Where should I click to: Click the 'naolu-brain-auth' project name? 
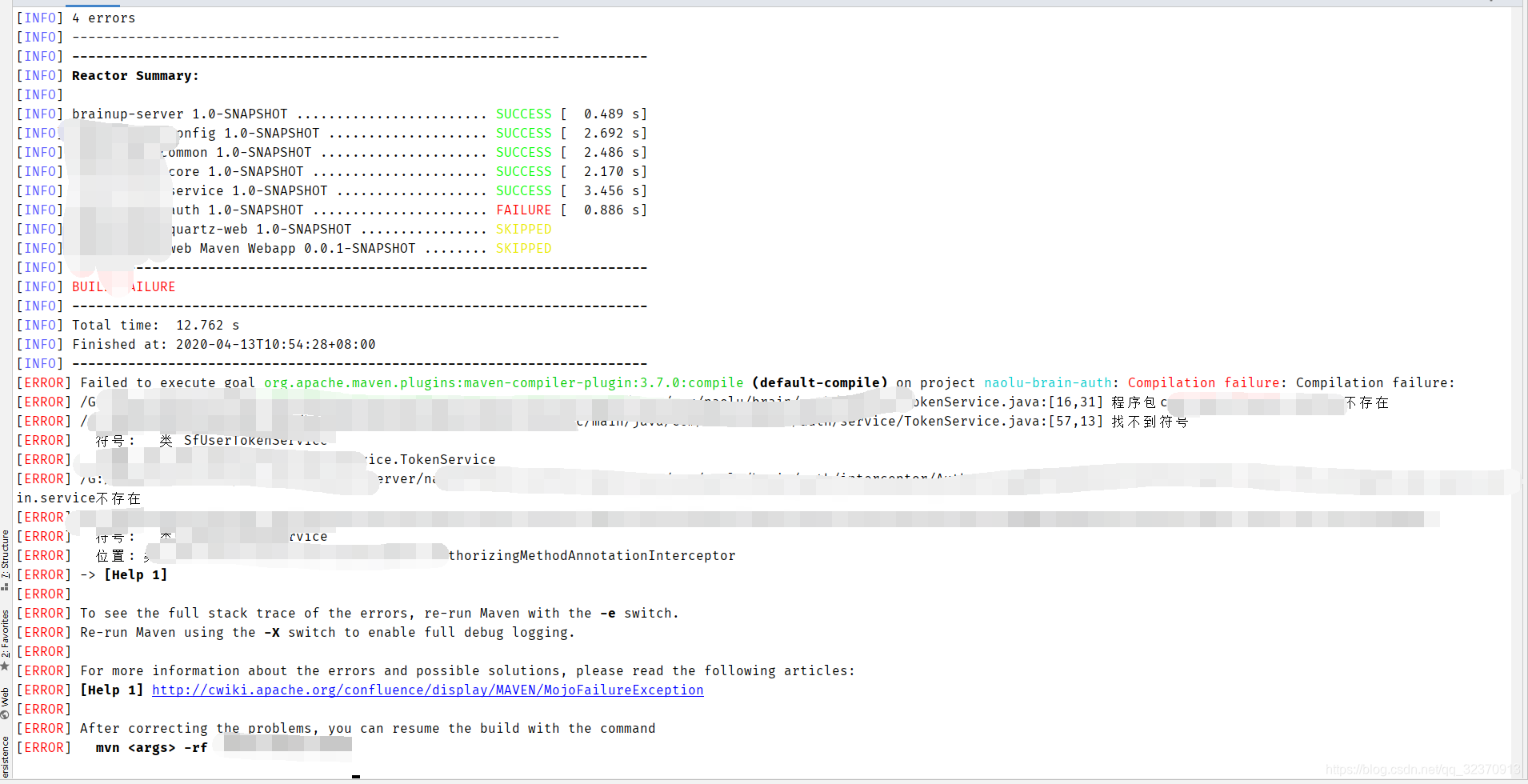coord(1048,382)
